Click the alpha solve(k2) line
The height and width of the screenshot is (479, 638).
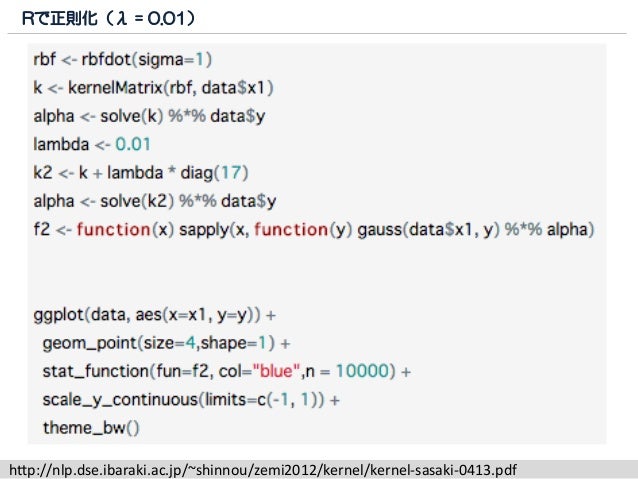155,201
